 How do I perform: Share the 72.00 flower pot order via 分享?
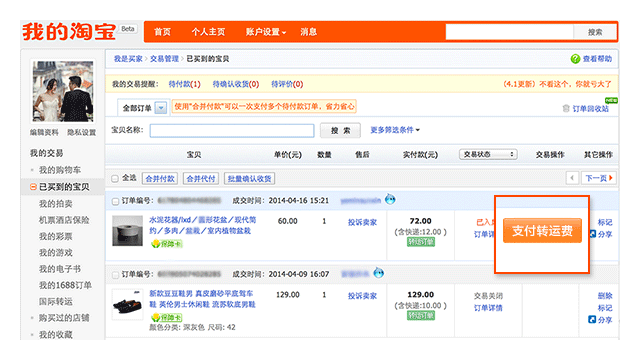point(601,234)
